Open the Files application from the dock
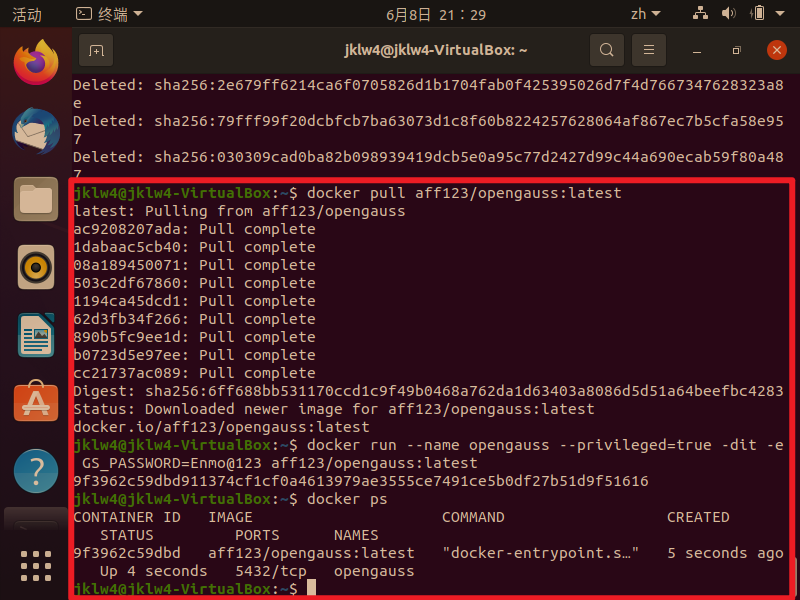This screenshot has width=800, height=600. 36,199
